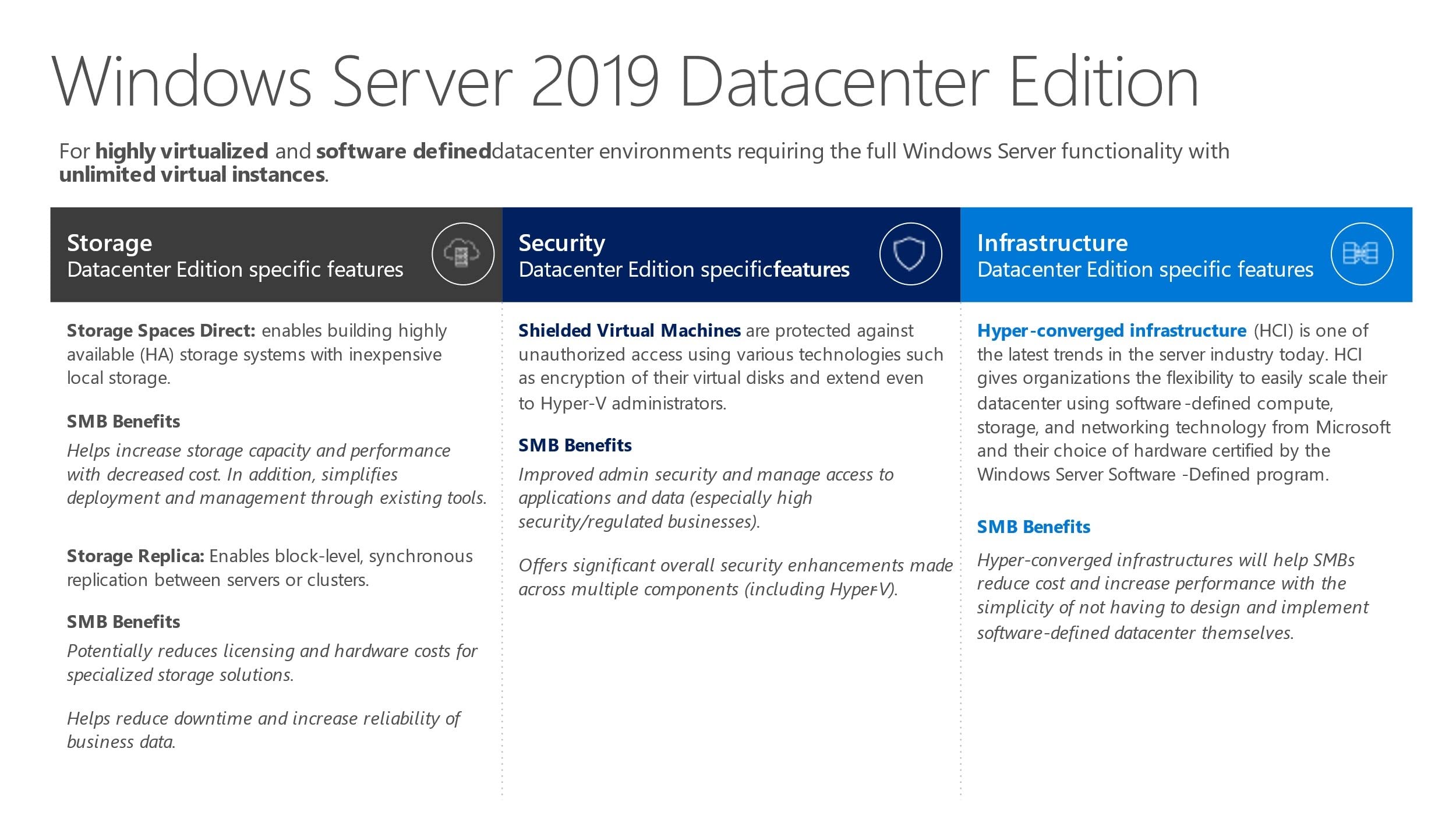Viewport: 1456px width, 819px height.
Task: Click 'Windows Server Software -Defined program.' line
Action: coord(1153,475)
